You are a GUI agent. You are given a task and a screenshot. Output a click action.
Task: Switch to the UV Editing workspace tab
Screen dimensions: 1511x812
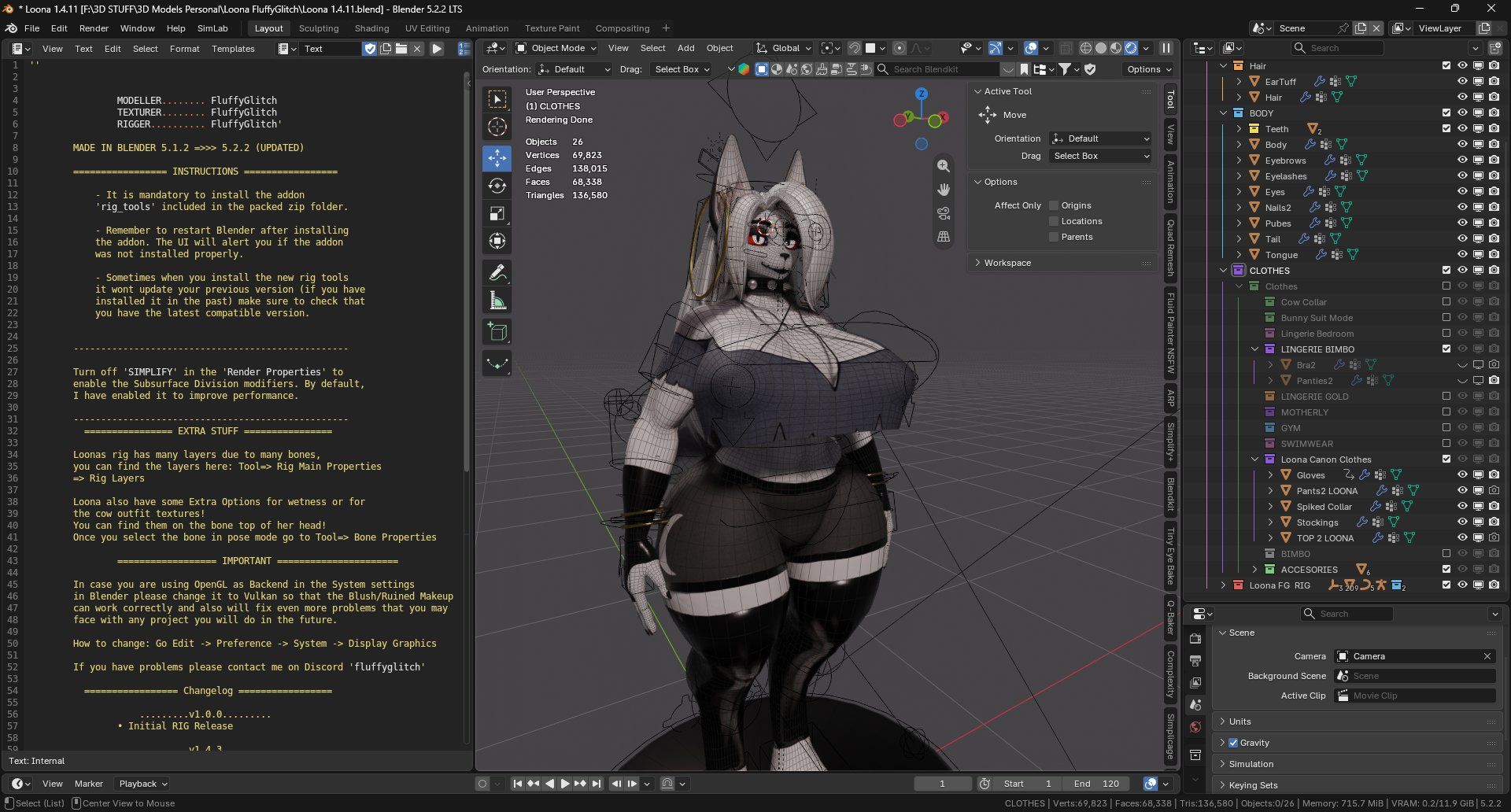(427, 28)
